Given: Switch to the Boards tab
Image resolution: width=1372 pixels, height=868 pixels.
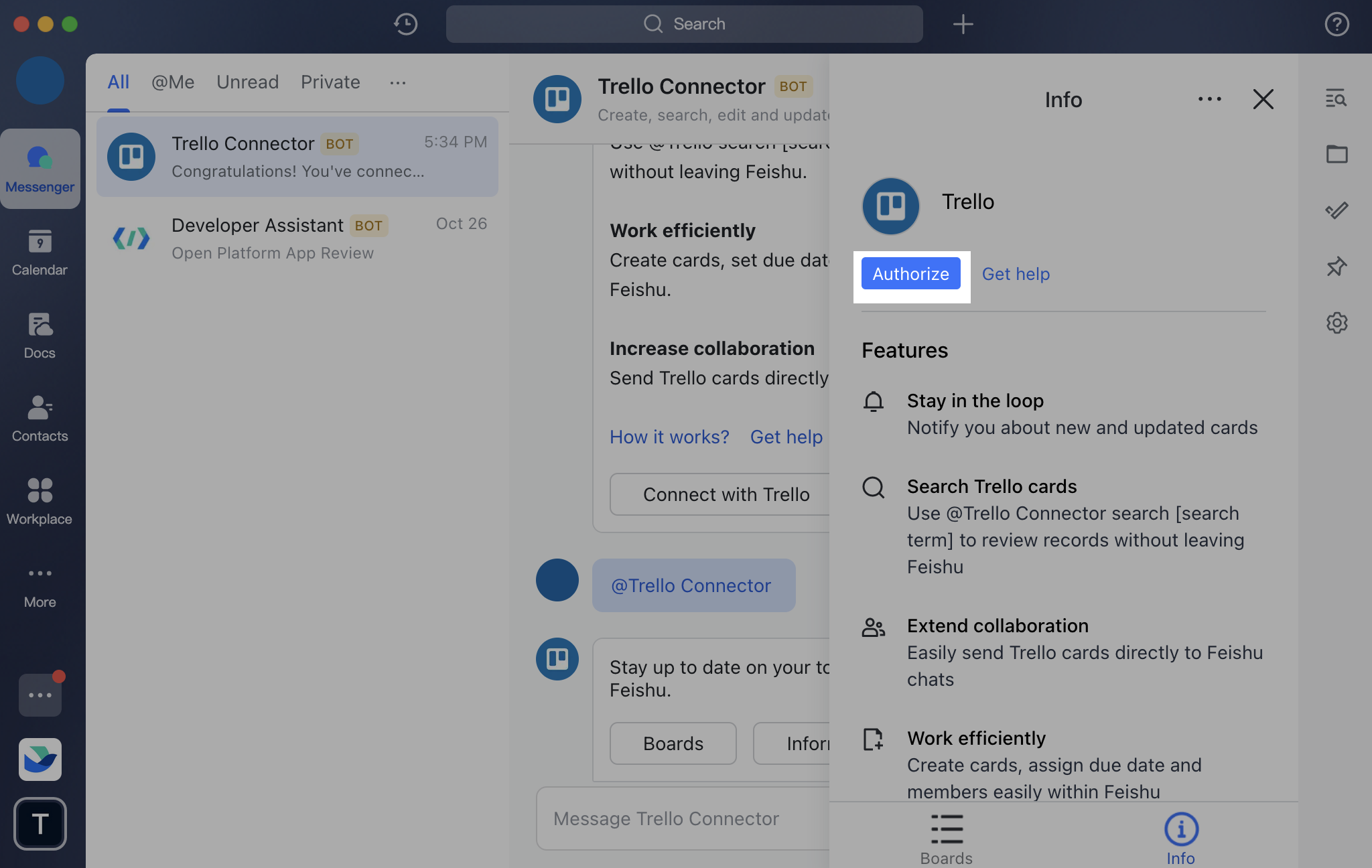Looking at the screenshot, I should (945, 836).
